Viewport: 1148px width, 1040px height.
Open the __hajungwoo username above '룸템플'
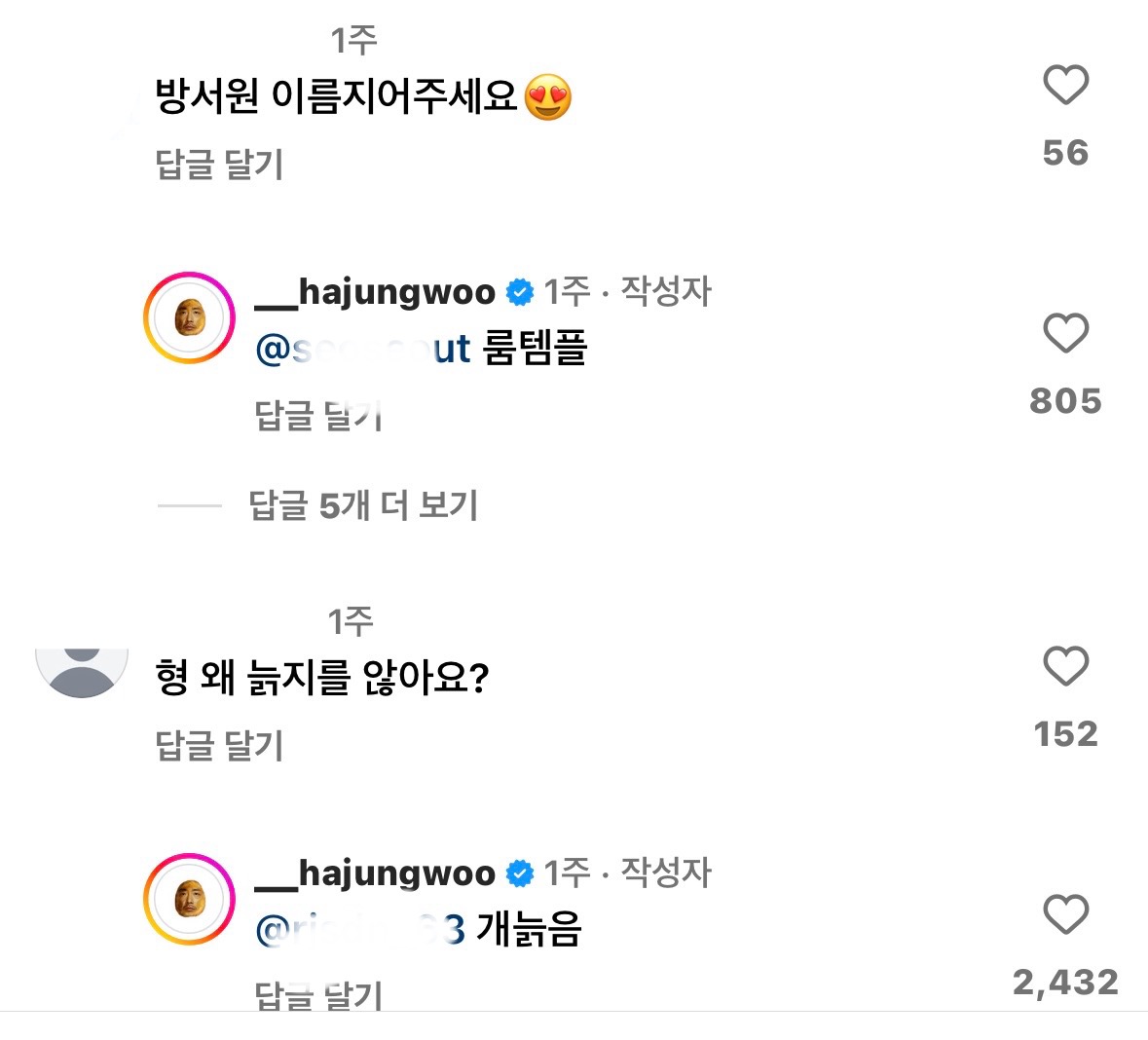[x=375, y=291]
